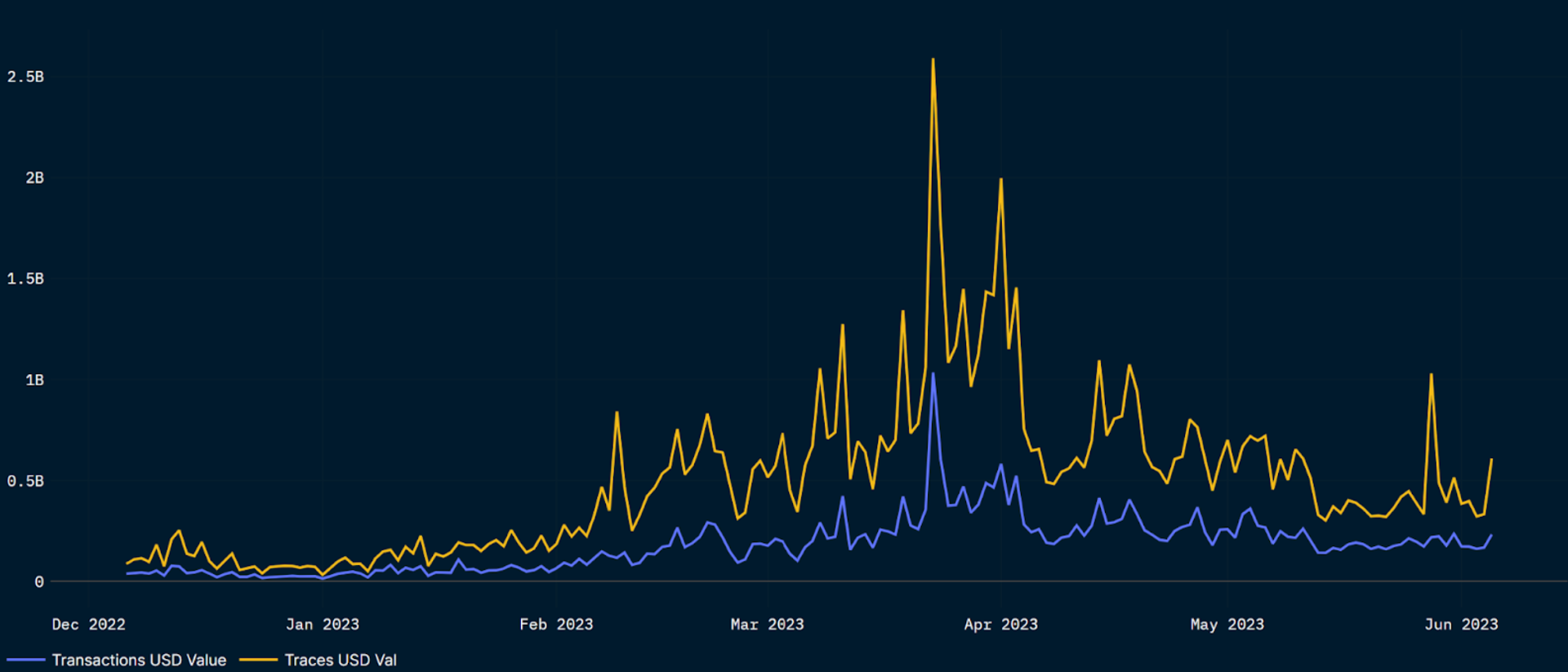Click the Jan 2023 axis label
The width and height of the screenshot is (1568, 672).
pyautogui.click(x=323, y=625)
